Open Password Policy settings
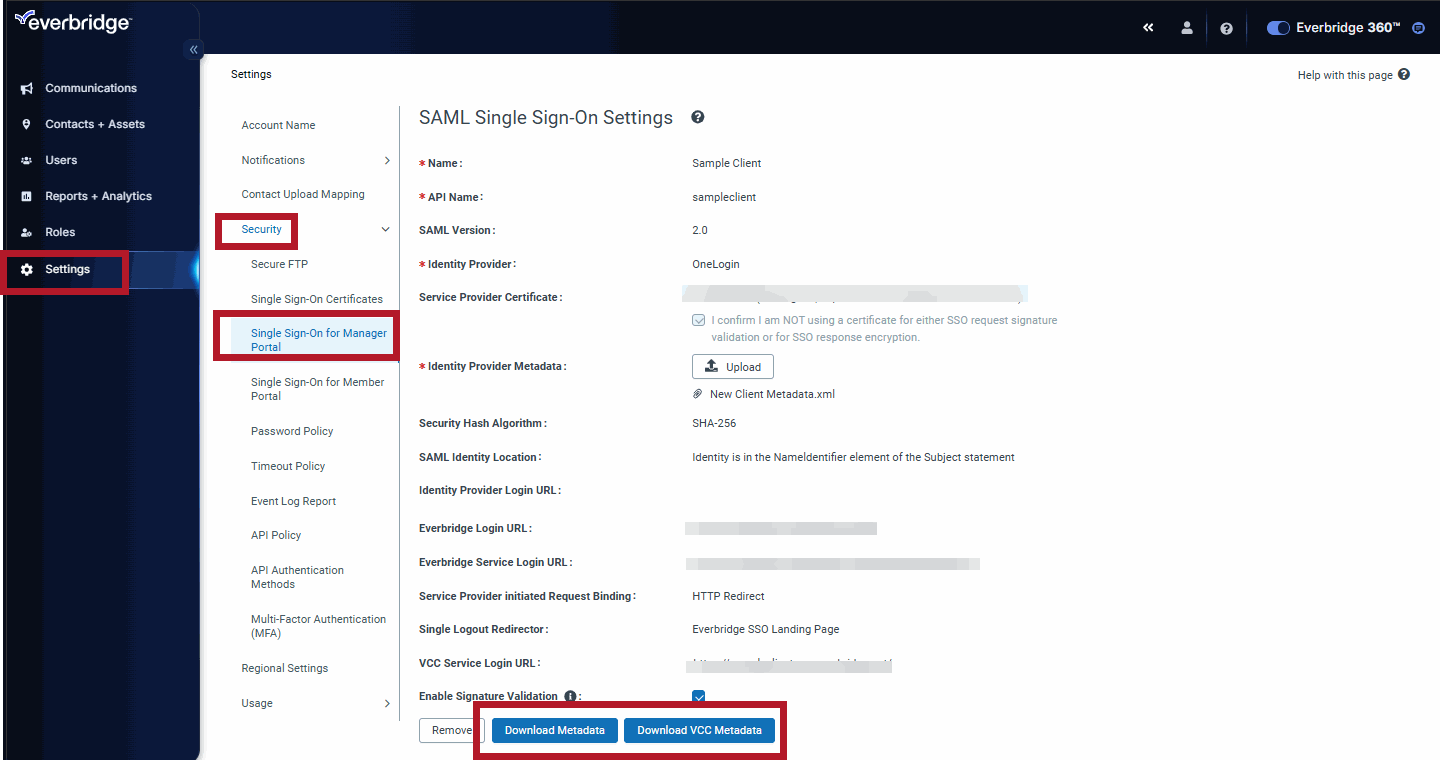This screenshot has height=760, width=1440. pos(292,431)
